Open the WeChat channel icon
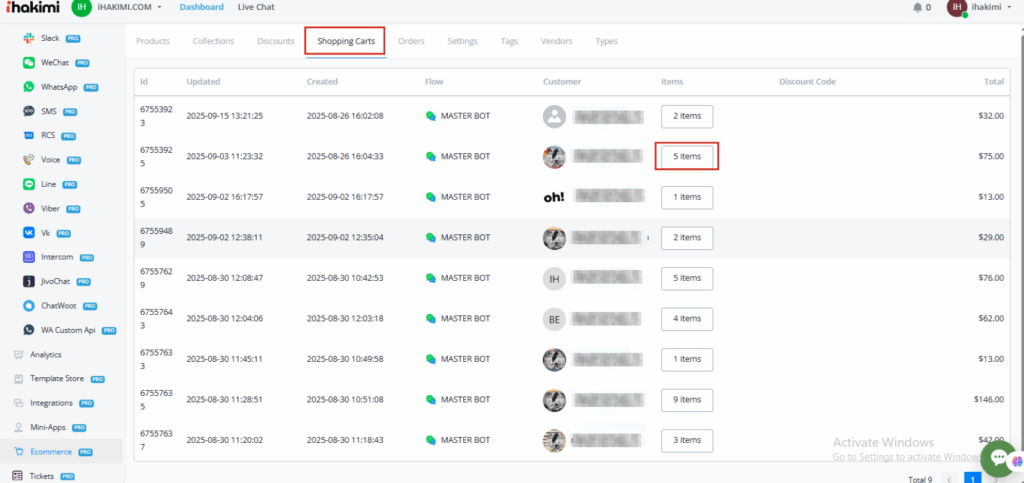This screenshot has width=1024, height=483. click(x=28, y=62)
